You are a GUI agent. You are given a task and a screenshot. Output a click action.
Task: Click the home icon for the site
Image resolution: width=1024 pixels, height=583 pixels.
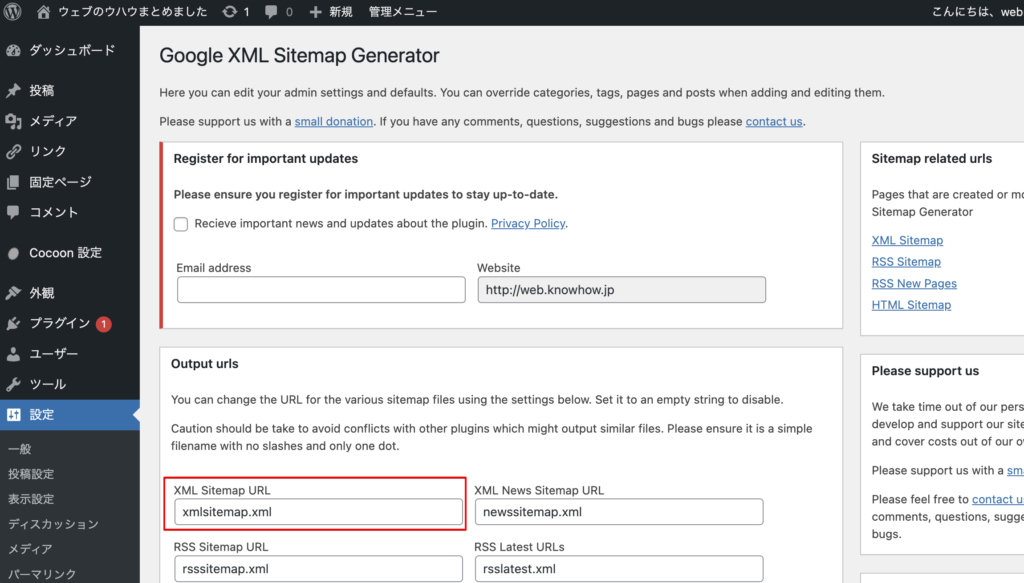(43, 12)
